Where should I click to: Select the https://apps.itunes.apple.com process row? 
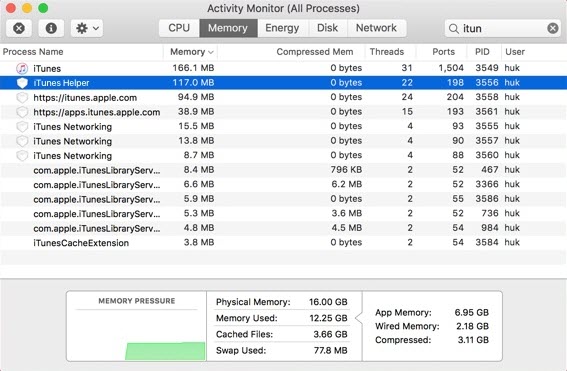tap(284, 112)
